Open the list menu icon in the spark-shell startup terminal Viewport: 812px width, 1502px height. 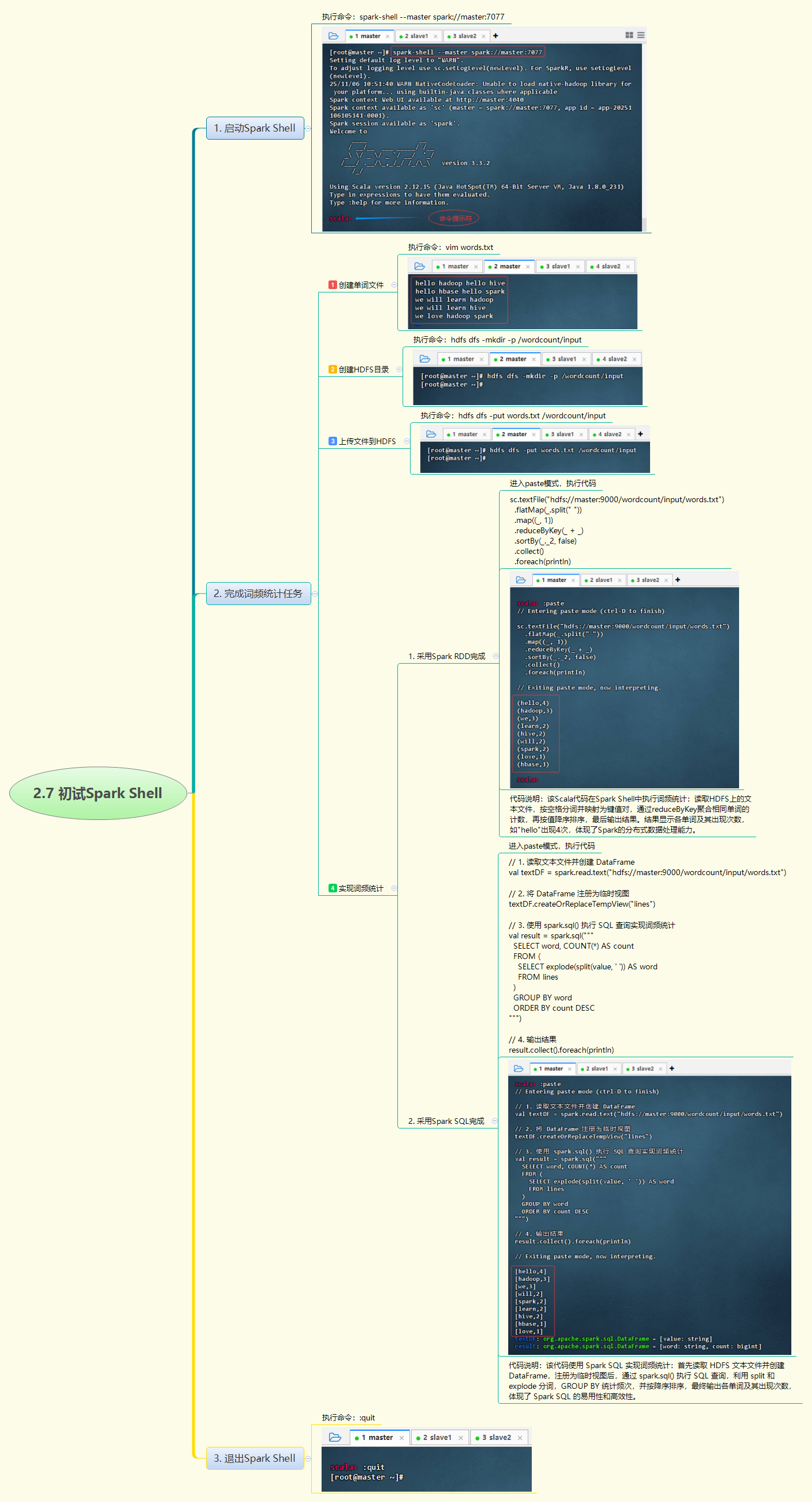(x=641, y=35)
